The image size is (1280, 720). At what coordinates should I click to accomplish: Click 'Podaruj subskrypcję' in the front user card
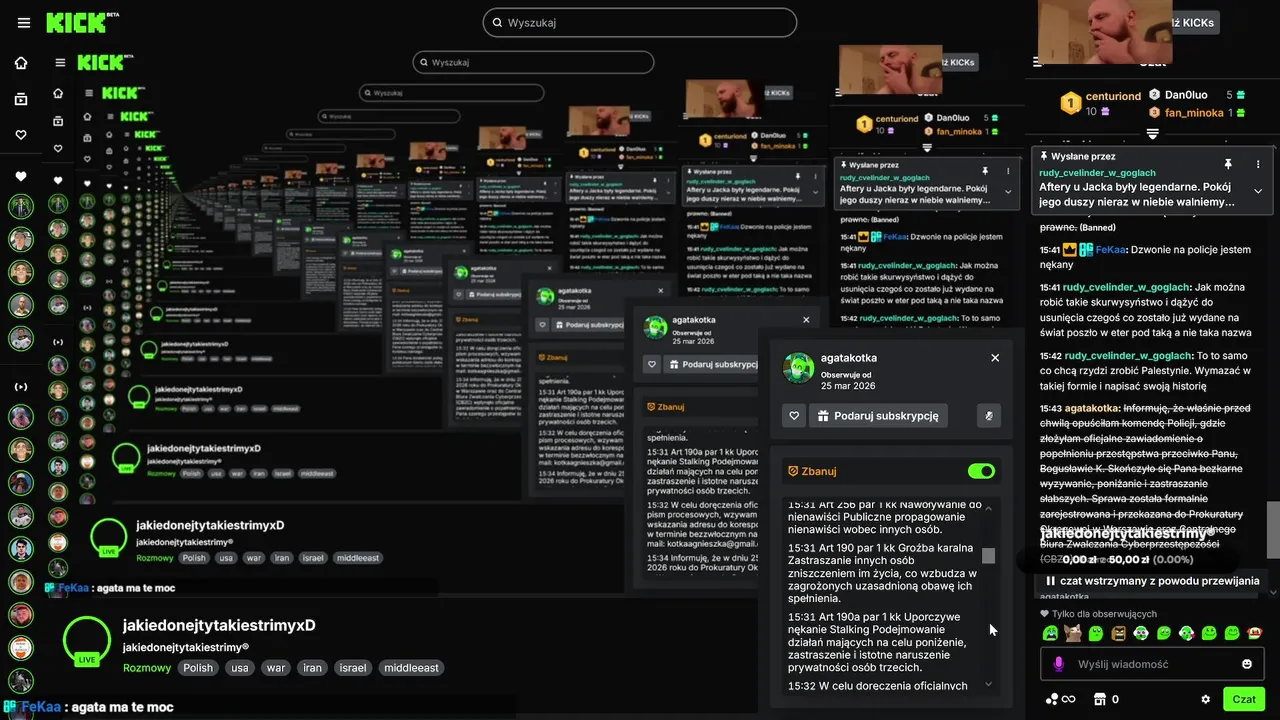[878, 416]
